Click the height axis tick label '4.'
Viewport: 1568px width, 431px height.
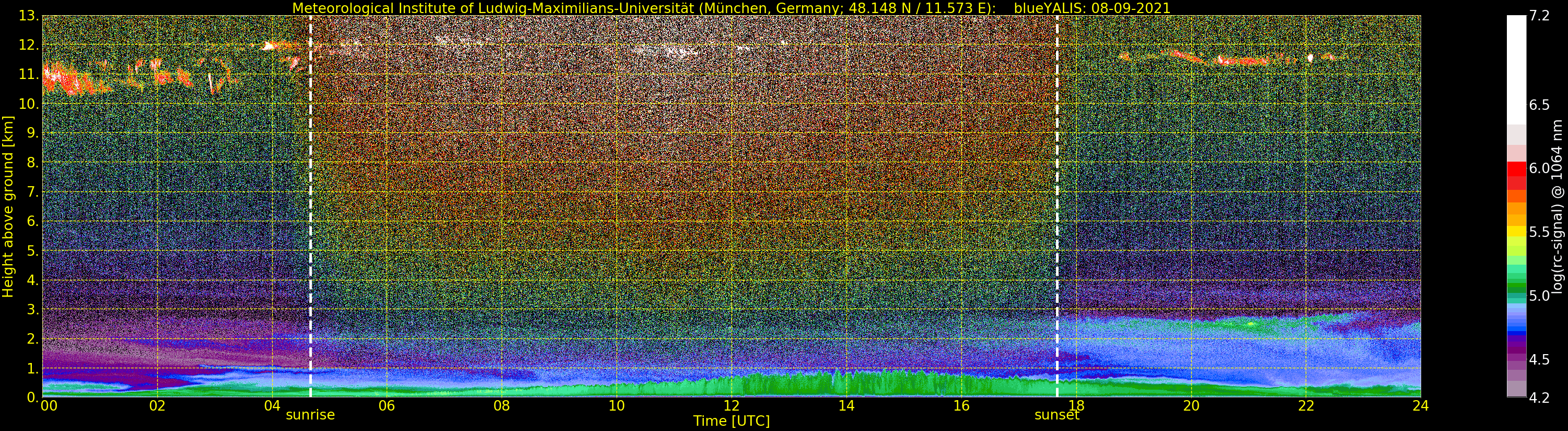[x=33, y=280]
